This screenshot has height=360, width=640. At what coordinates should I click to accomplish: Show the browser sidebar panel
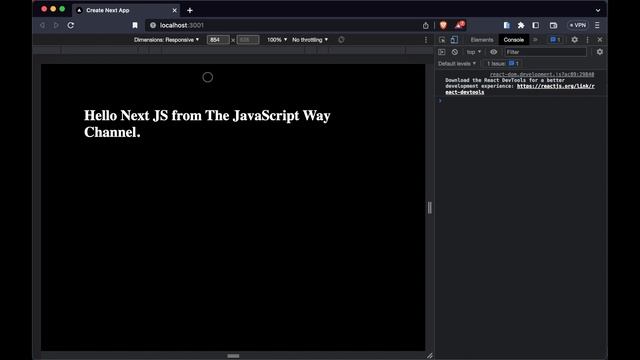click(x=536, y=25)
